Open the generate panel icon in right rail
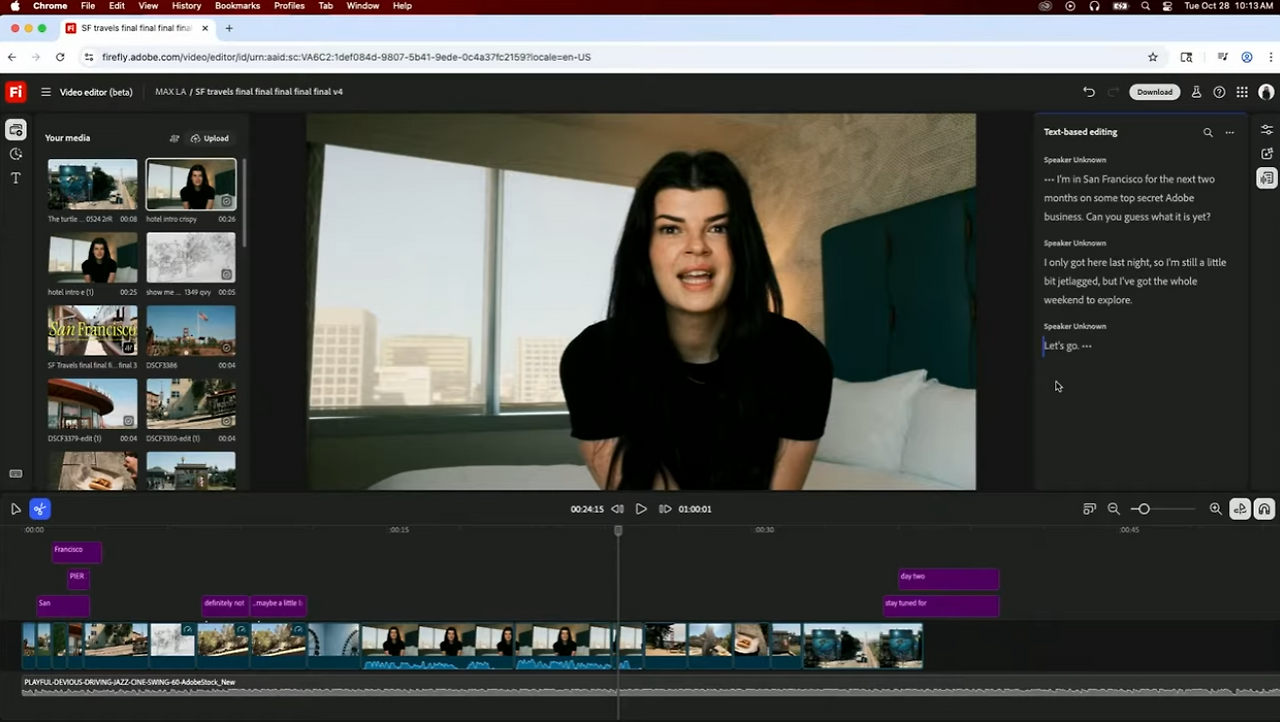 pyautogui.click(x=1267, y=154)
